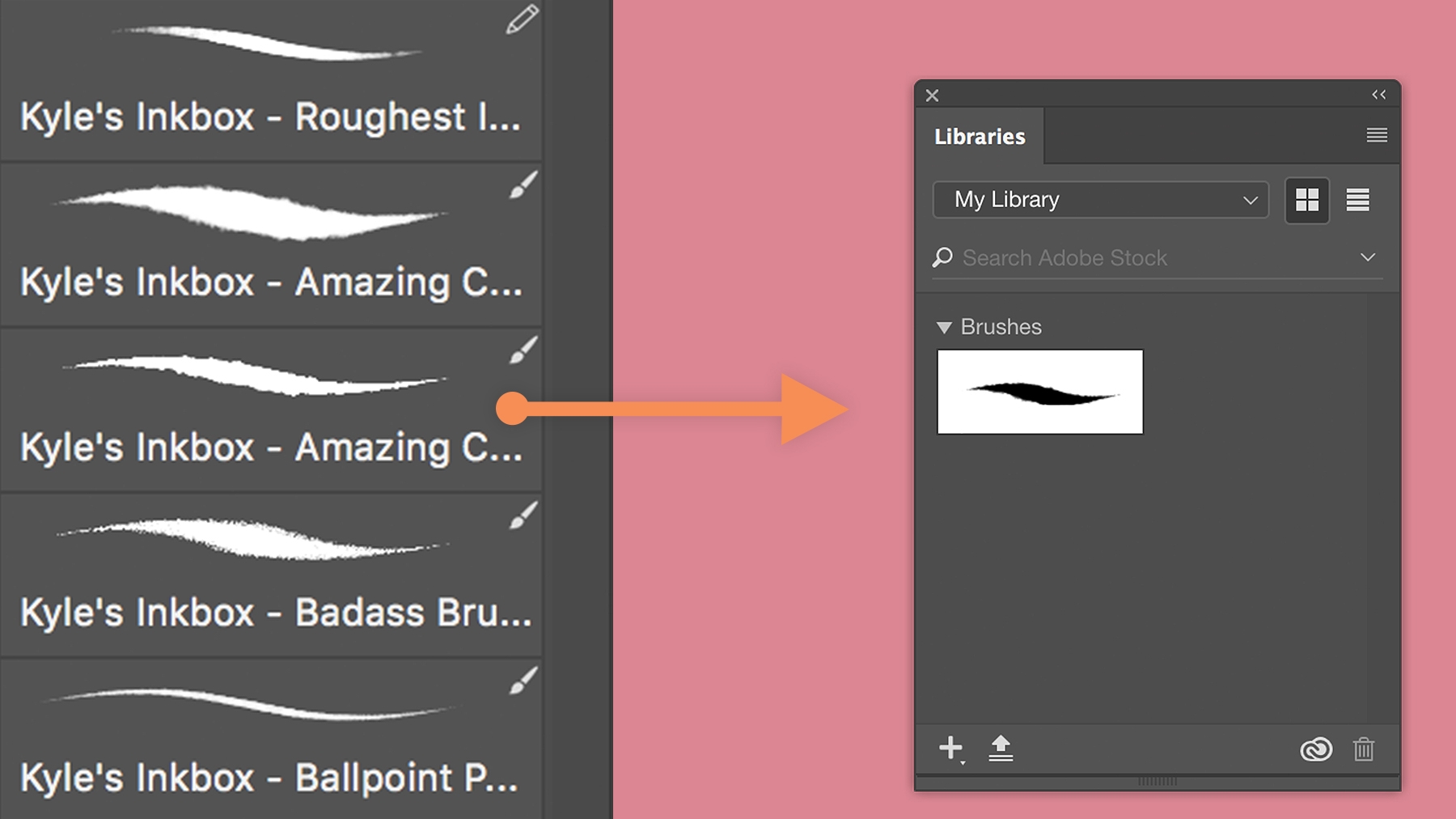1456x819 pixels.
Task: Collapse the Brushes section
Action: [x=943, y=328]
